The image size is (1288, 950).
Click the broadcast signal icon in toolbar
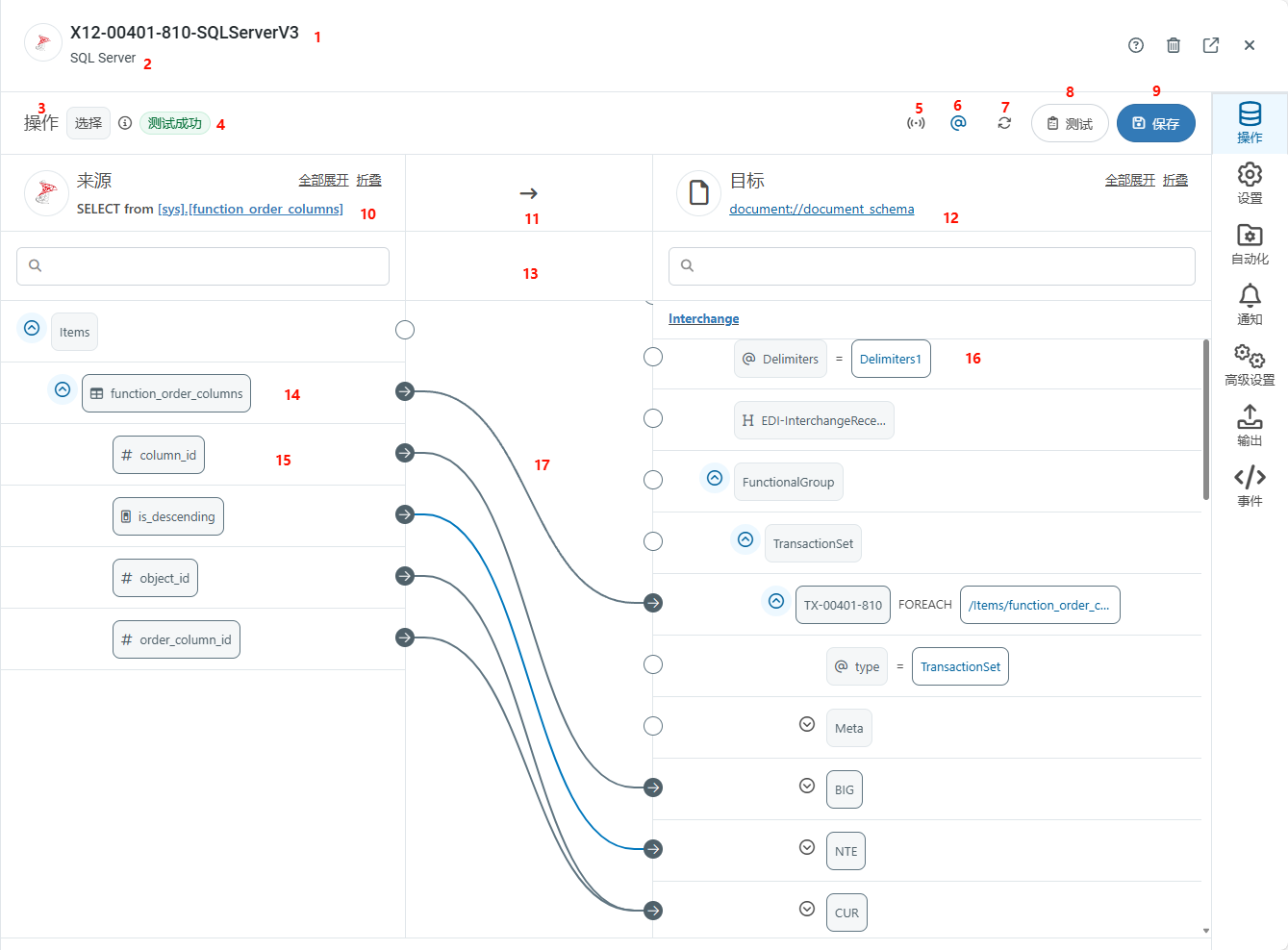(916, 123)
